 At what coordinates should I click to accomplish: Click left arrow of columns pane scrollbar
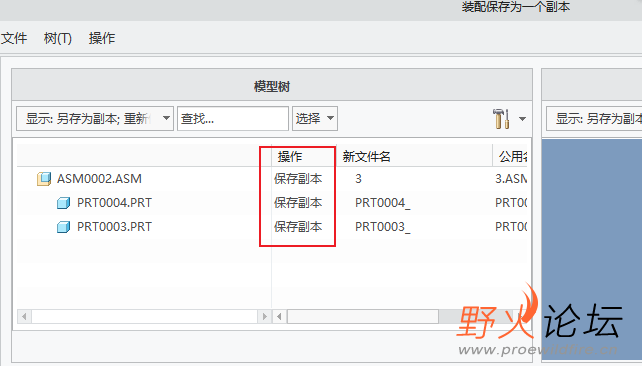(280, 316)
